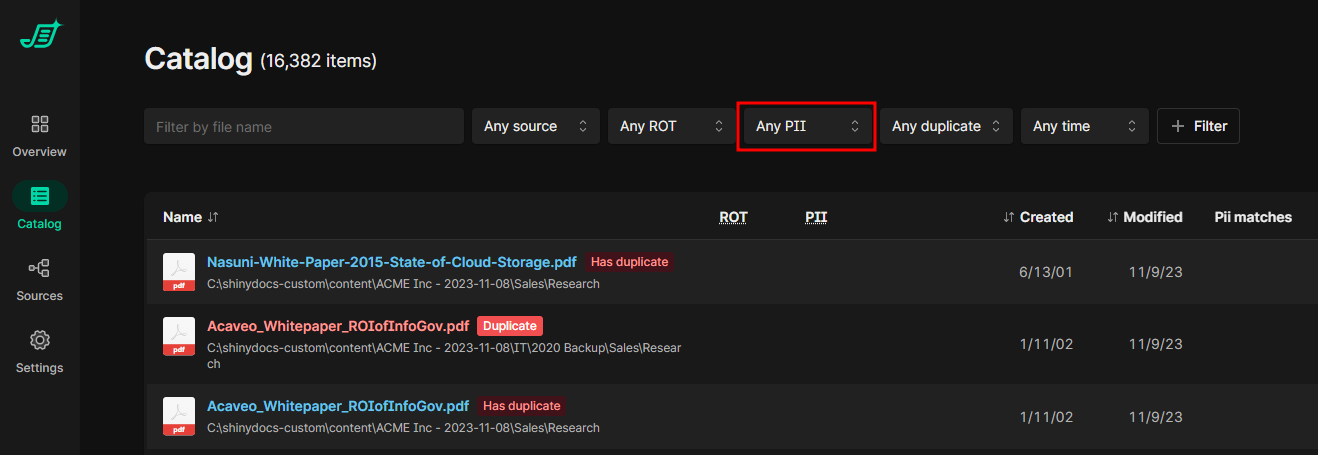Expand the Any PII dropdown
1318x455 pixels.
point(807,126)
